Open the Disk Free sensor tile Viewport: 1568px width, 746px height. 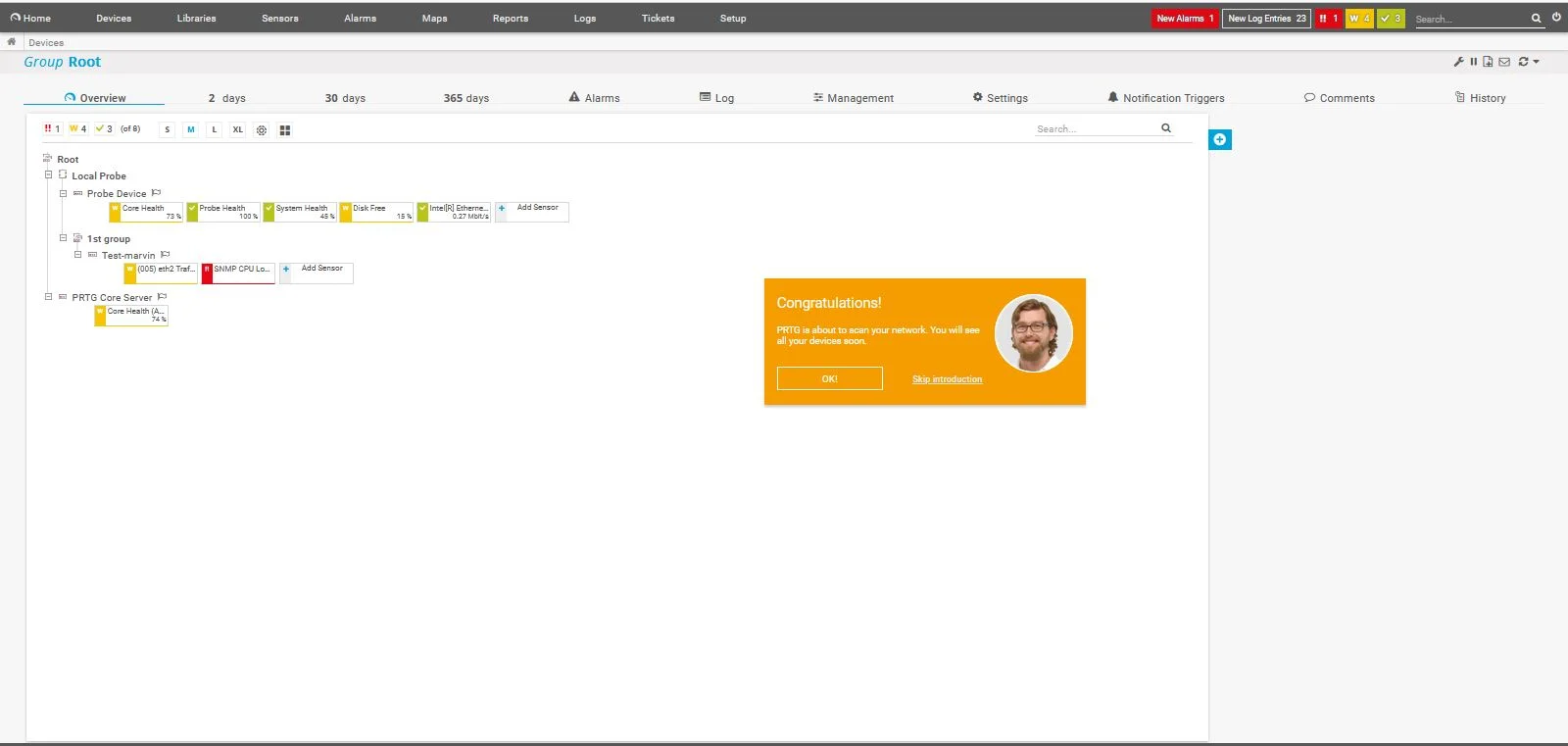[x=376, y=212]
